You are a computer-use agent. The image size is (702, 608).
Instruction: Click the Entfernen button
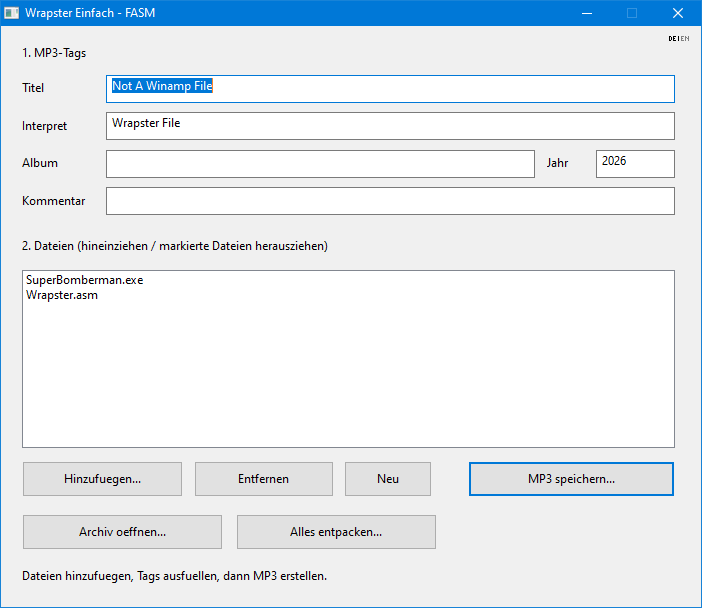[263, 479]
